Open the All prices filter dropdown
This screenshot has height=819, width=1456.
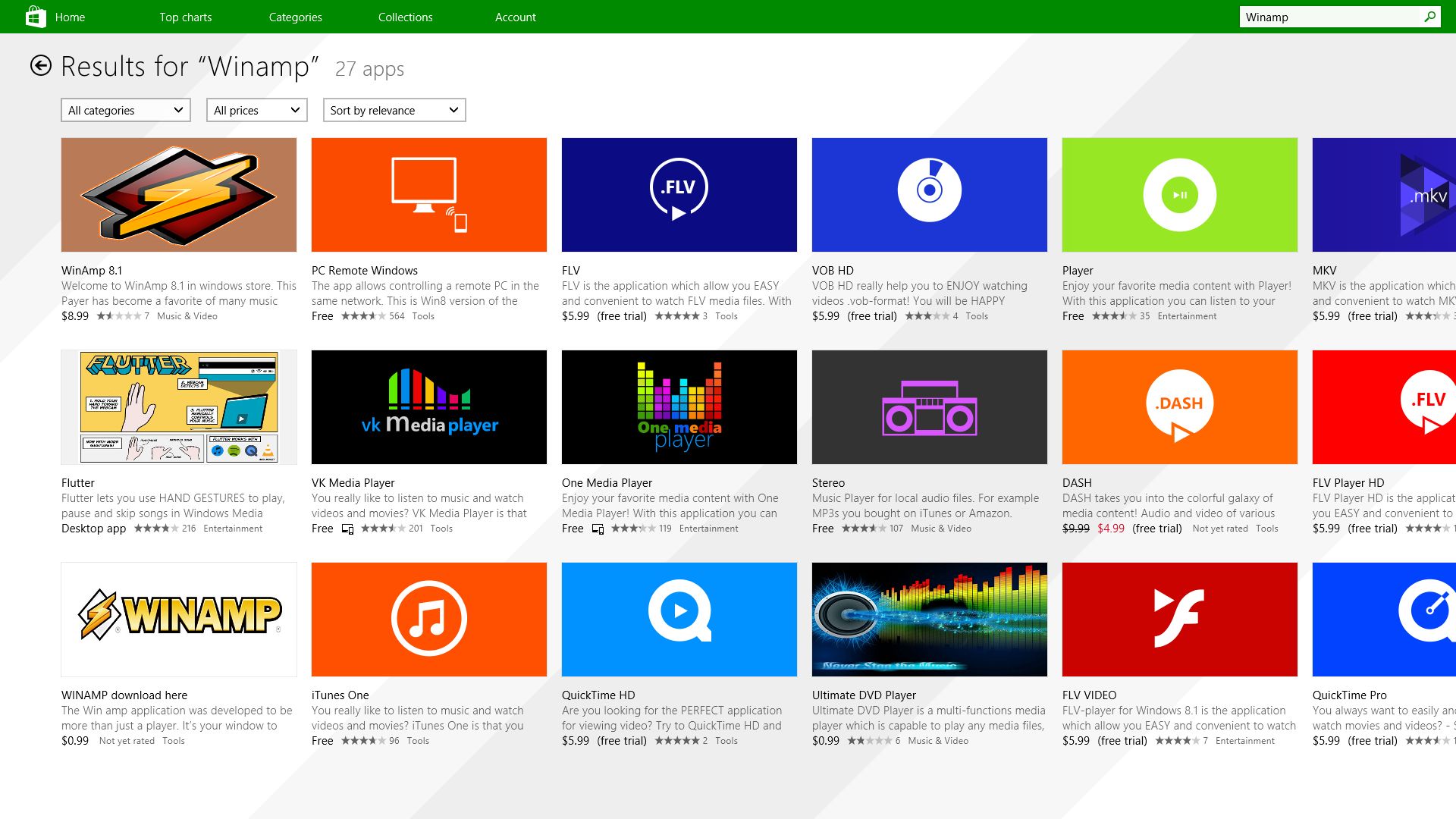pos(256,110)
